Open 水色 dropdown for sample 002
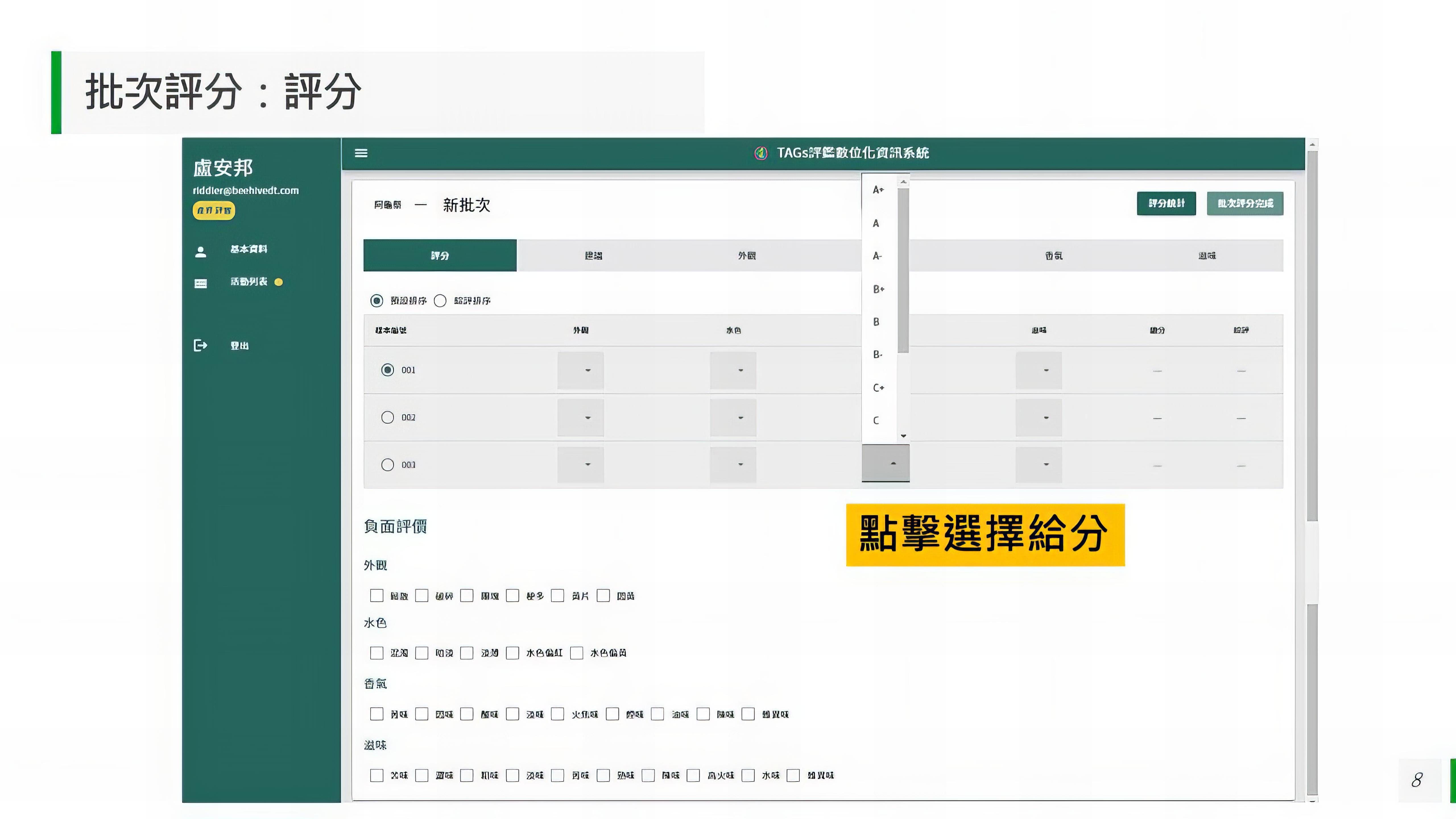 pos(733,418)
